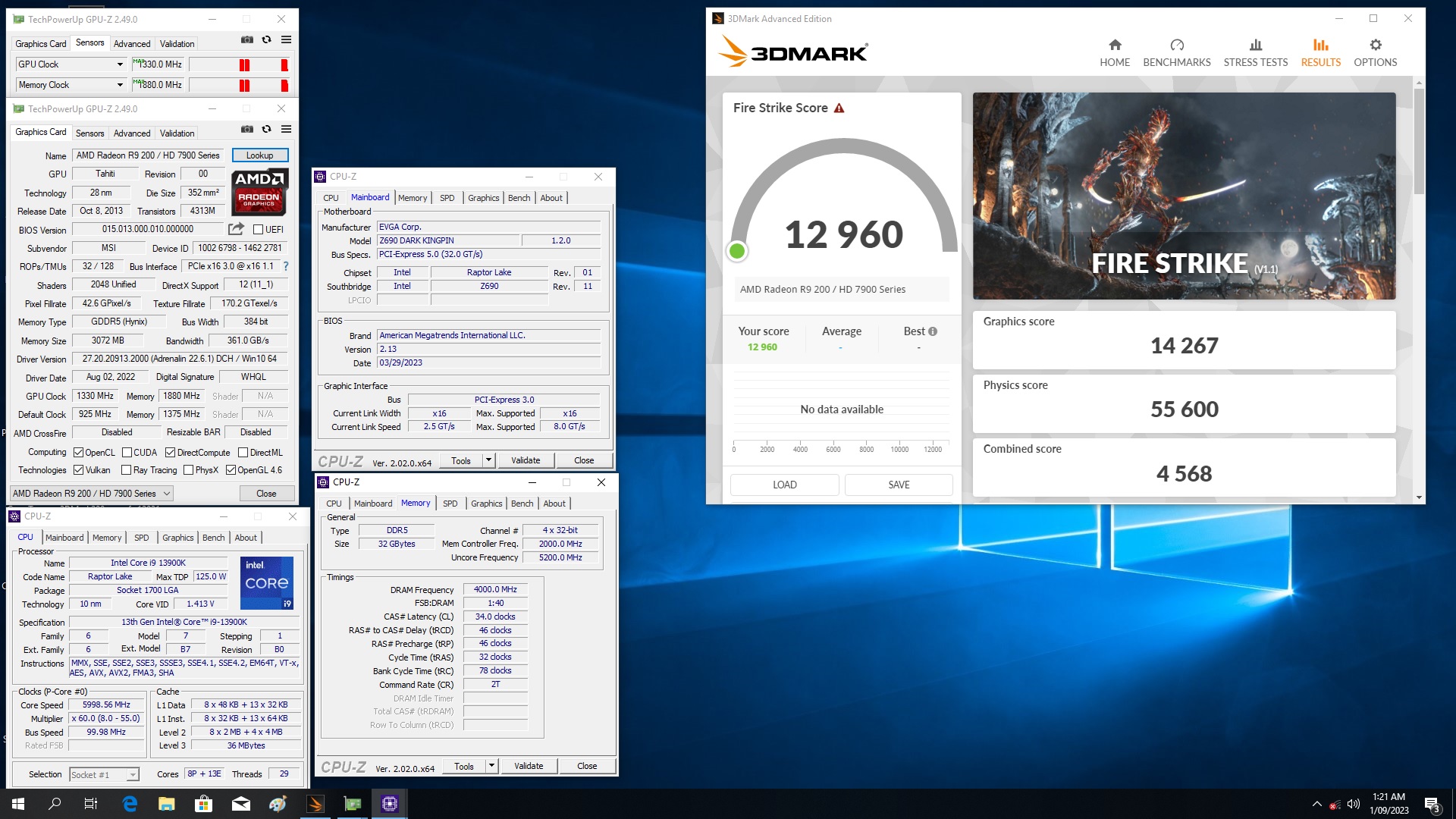This screenshot has width=1456, height=819.
Task: Click camera icon in GPU-Z Sensors window
Action: tap(247, 39)
